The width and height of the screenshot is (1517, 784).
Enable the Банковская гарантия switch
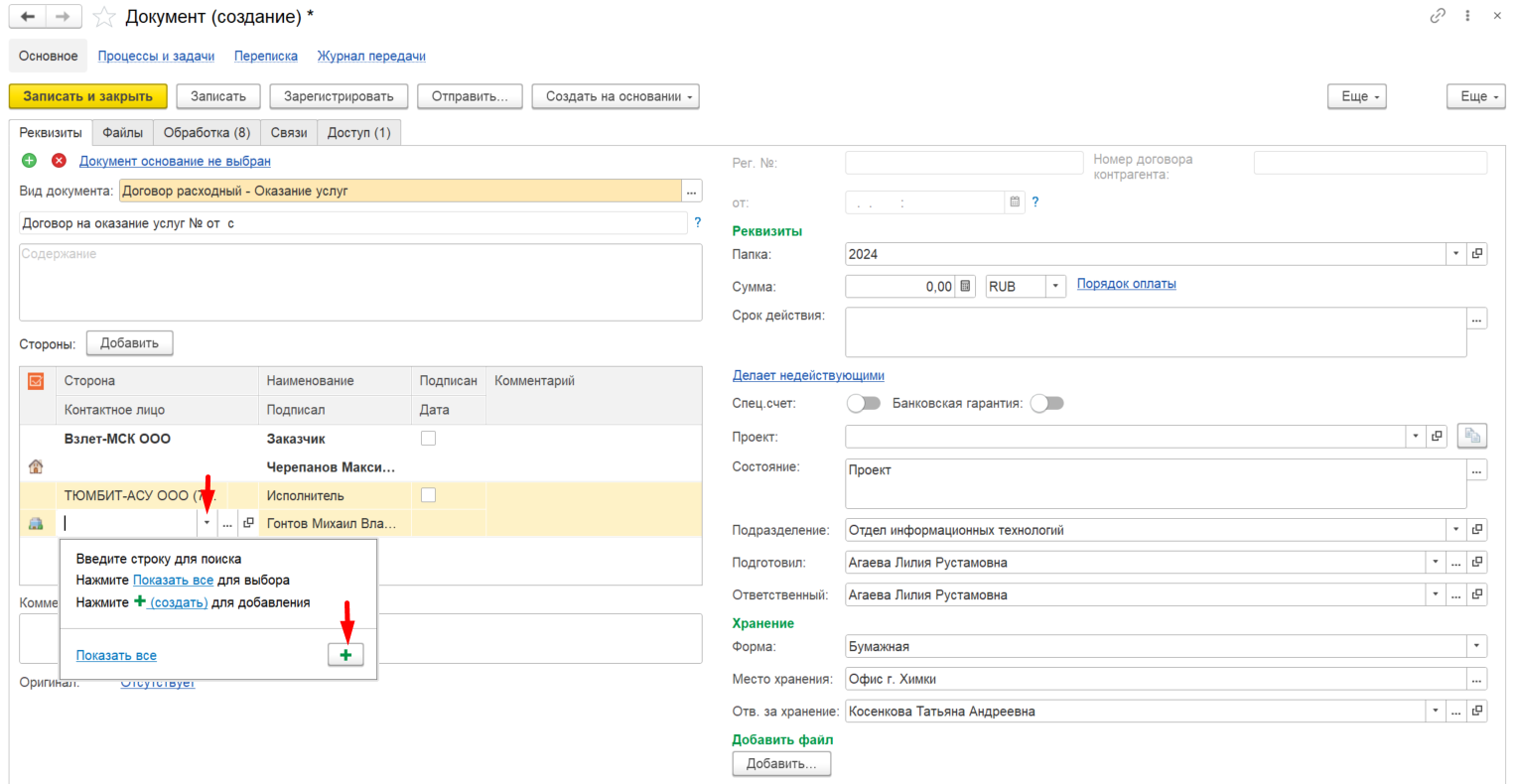[x=1046, y=403]
